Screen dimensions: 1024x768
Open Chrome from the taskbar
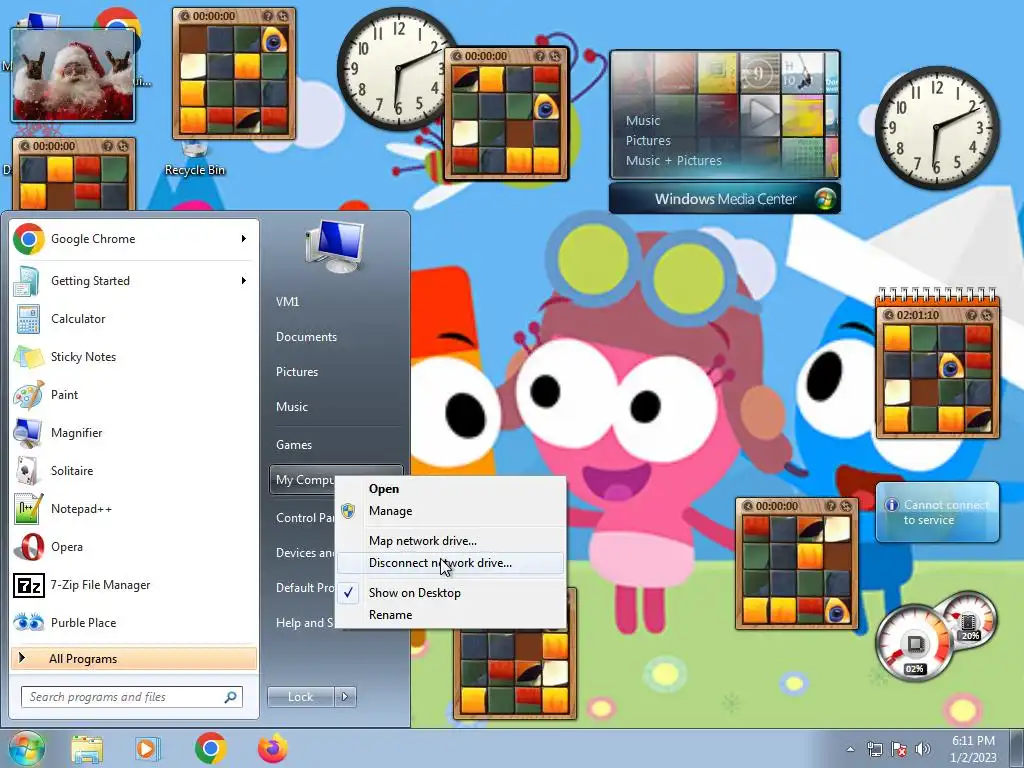click(x=210, y=748)
